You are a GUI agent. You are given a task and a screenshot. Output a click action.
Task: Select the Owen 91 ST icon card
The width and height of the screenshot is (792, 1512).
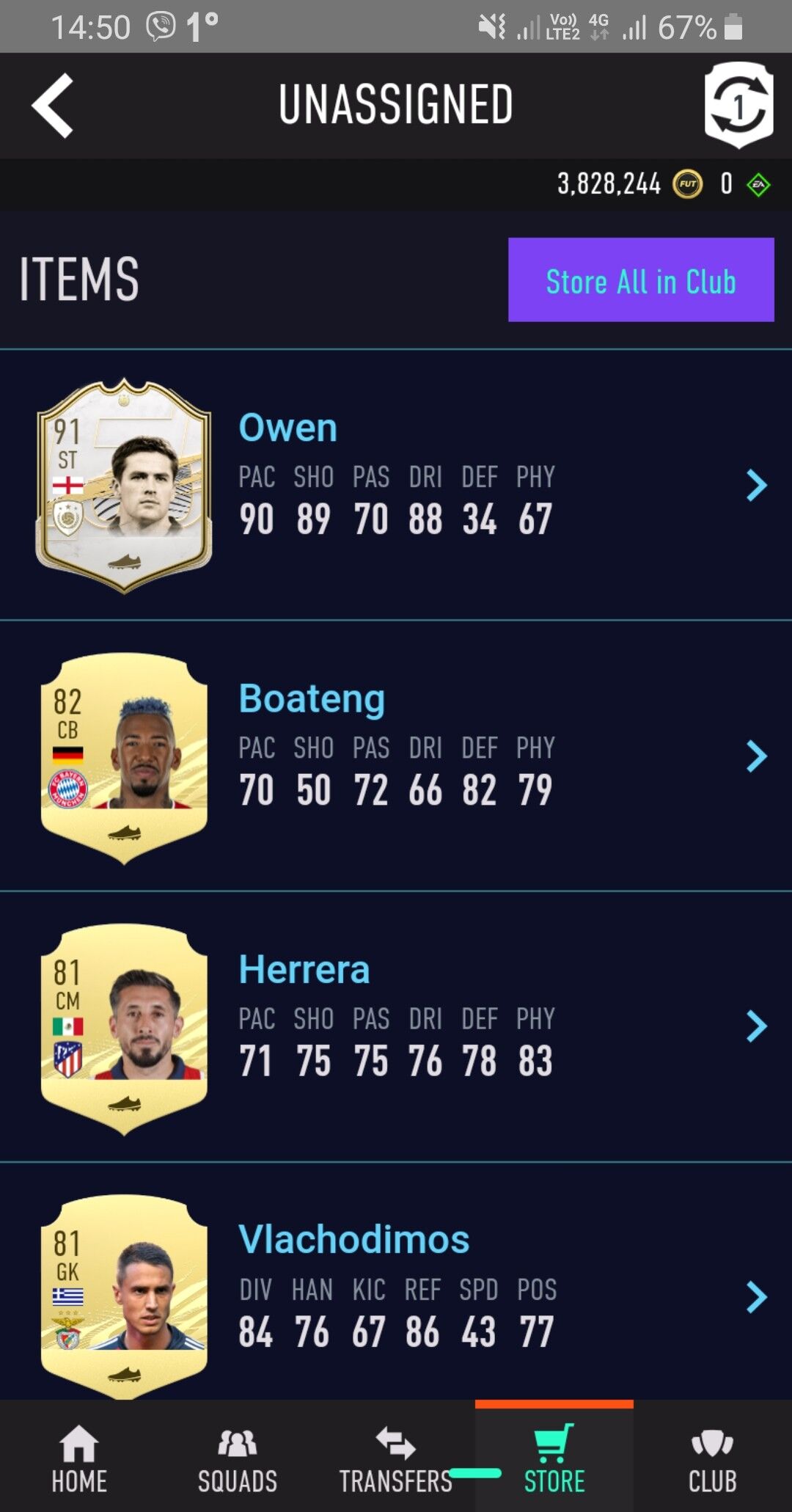coord(124,486)
